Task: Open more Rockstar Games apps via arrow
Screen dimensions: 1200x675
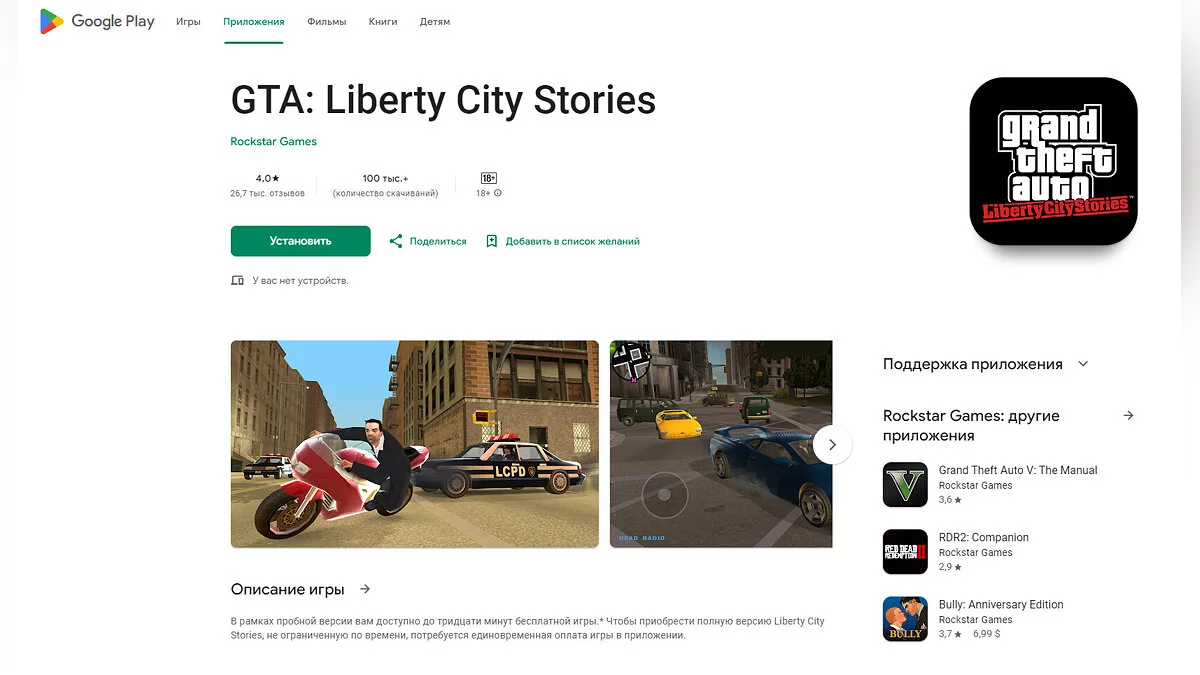Action: [1128, 415]
